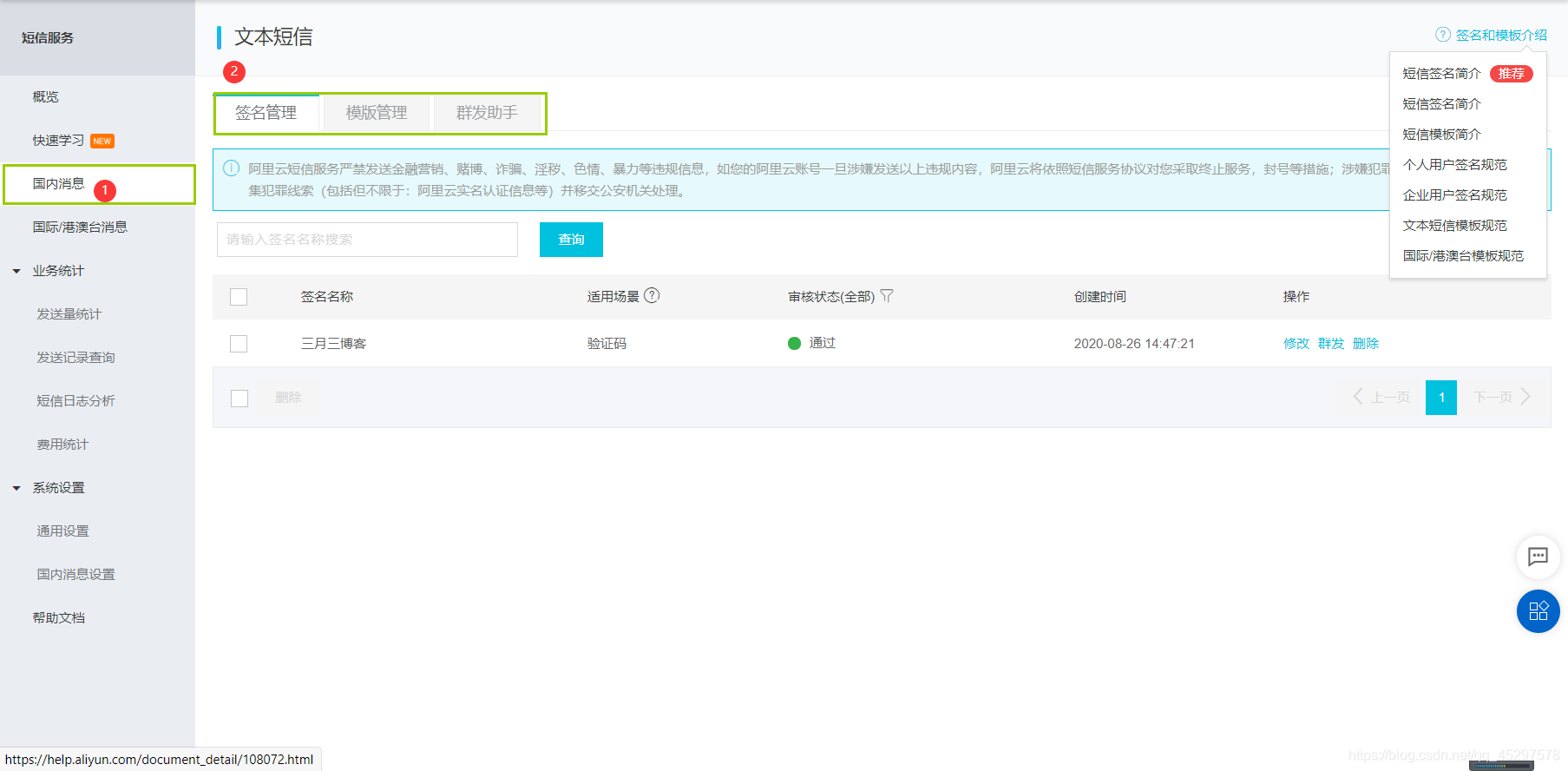
Task: Go to previous page with 上一页
Action: pos(1381,397)
